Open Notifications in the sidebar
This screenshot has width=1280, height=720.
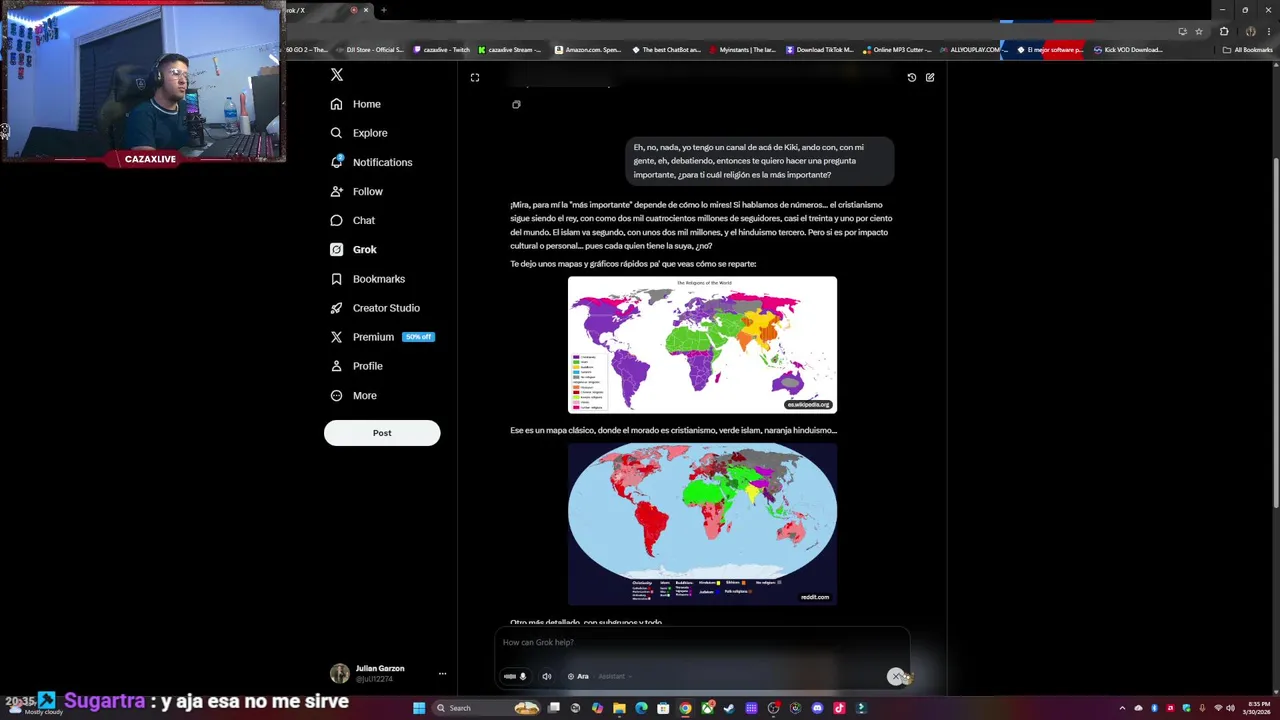click(371, 162)
